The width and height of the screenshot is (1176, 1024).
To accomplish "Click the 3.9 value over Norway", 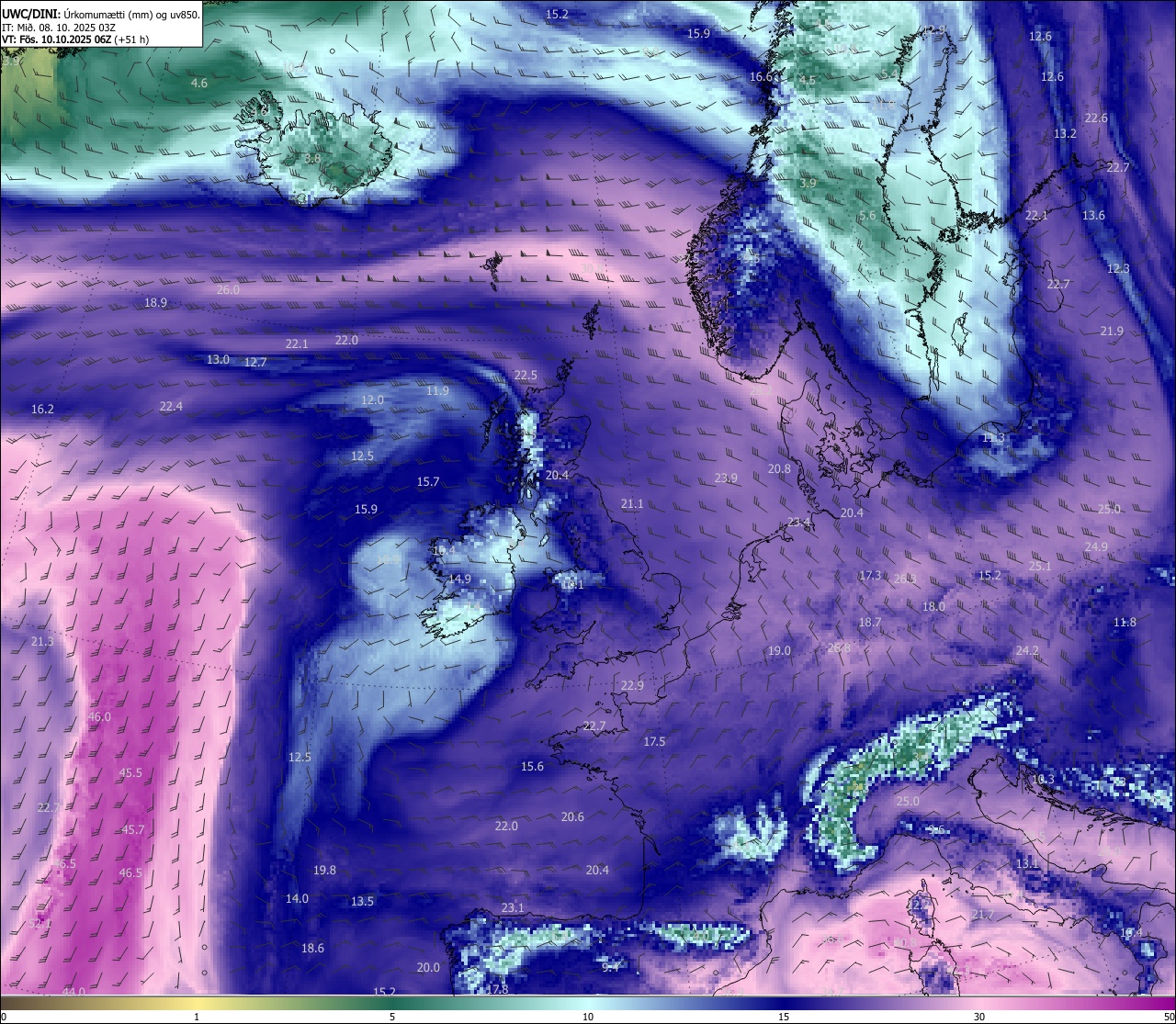I will point(808,183).
